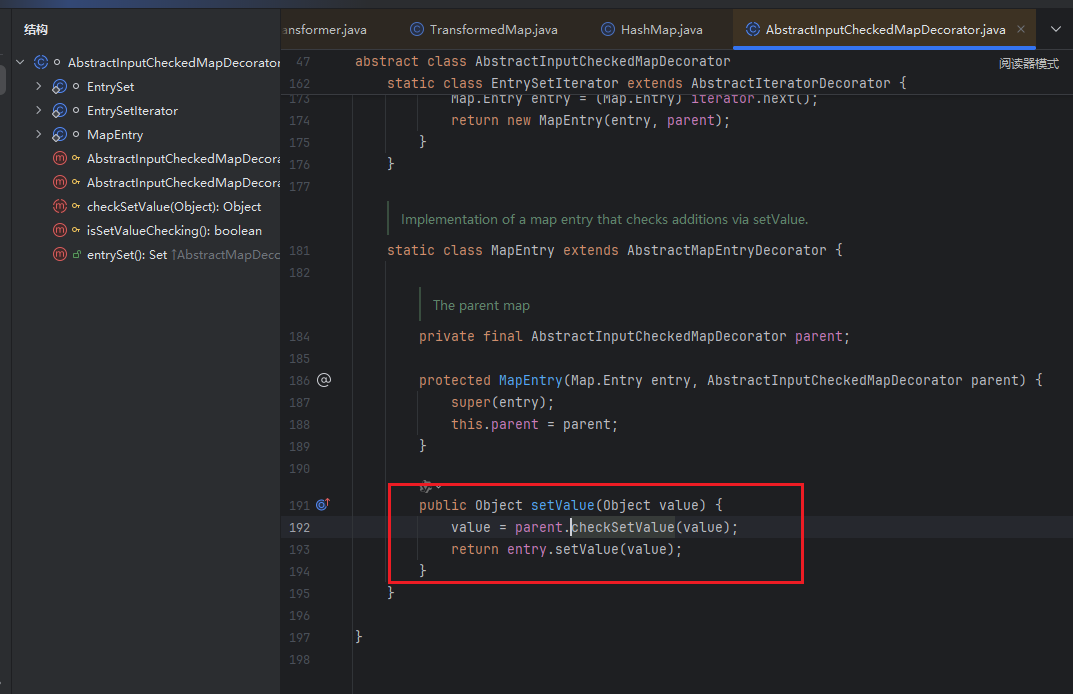Open the editor tabs overflow dropdown

[1055, 29]
